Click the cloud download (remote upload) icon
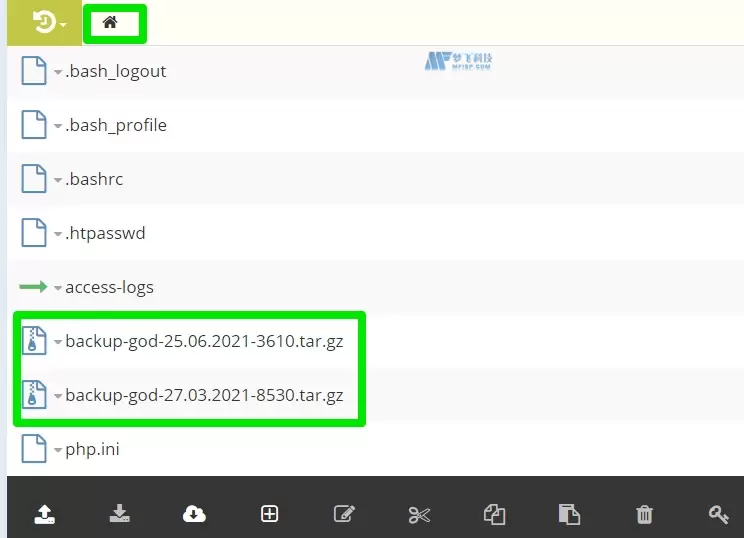 194,514
